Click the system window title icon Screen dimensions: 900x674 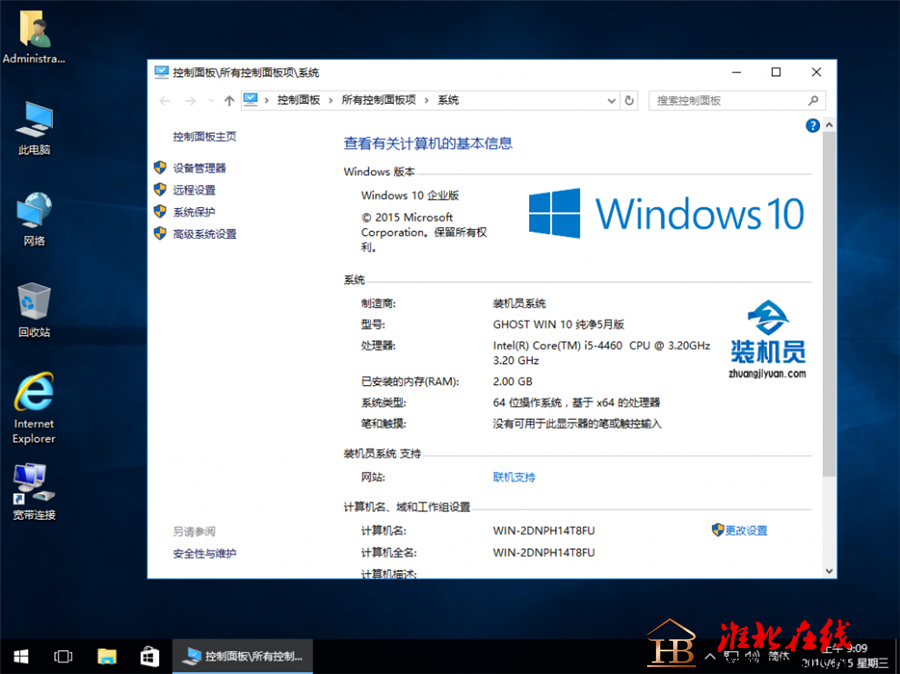(x=161, y=72)
